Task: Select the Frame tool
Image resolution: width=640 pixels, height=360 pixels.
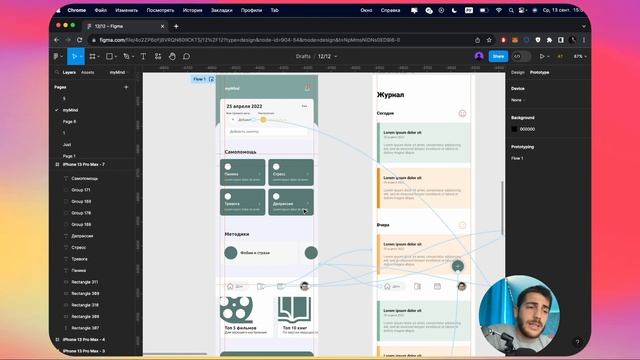Action: pyautogui.click(x=93, y=56)
